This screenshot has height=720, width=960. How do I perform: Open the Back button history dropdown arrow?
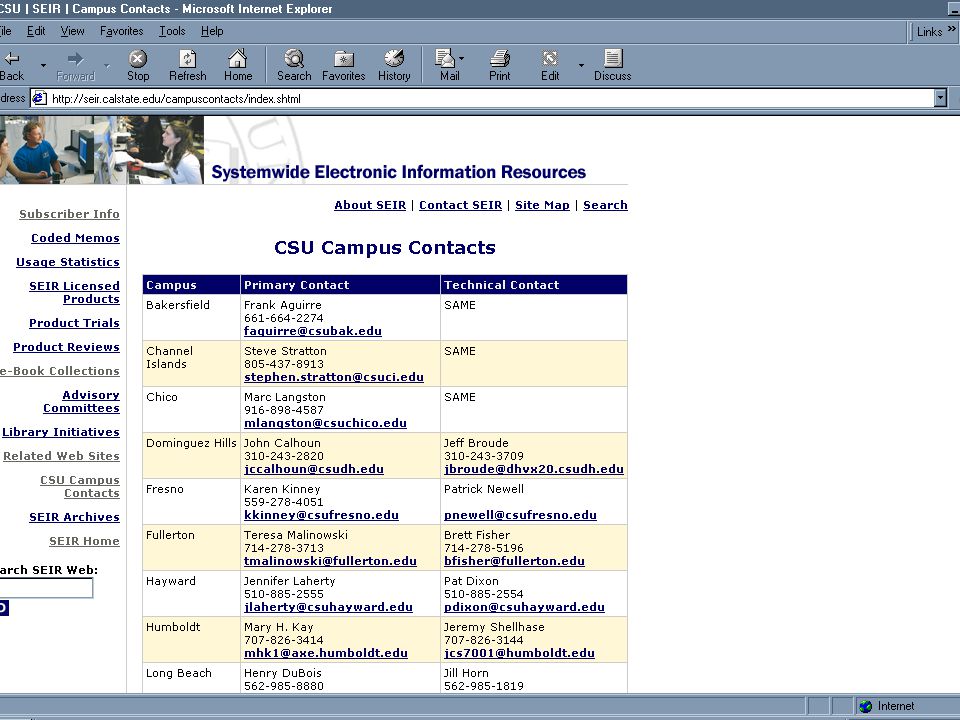click(43, 65)
